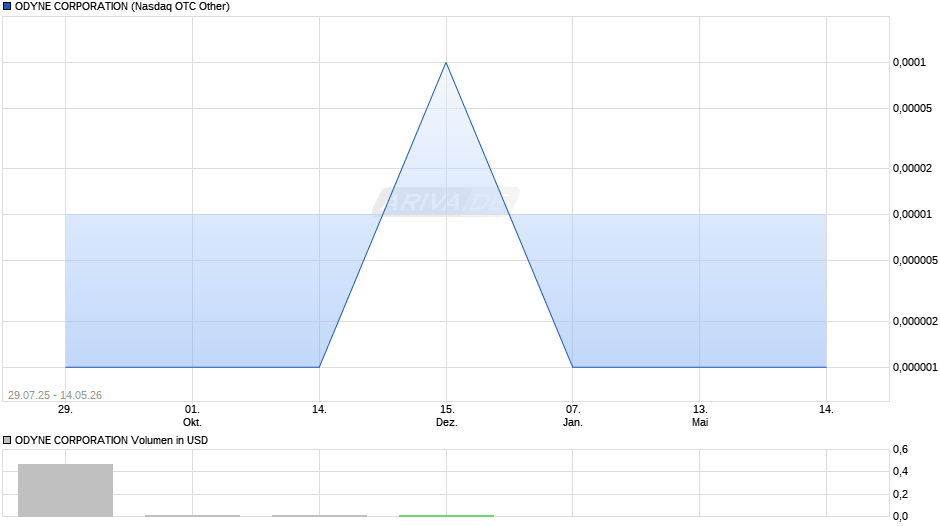Click the 0,000002 price axis label

[915, 321]
